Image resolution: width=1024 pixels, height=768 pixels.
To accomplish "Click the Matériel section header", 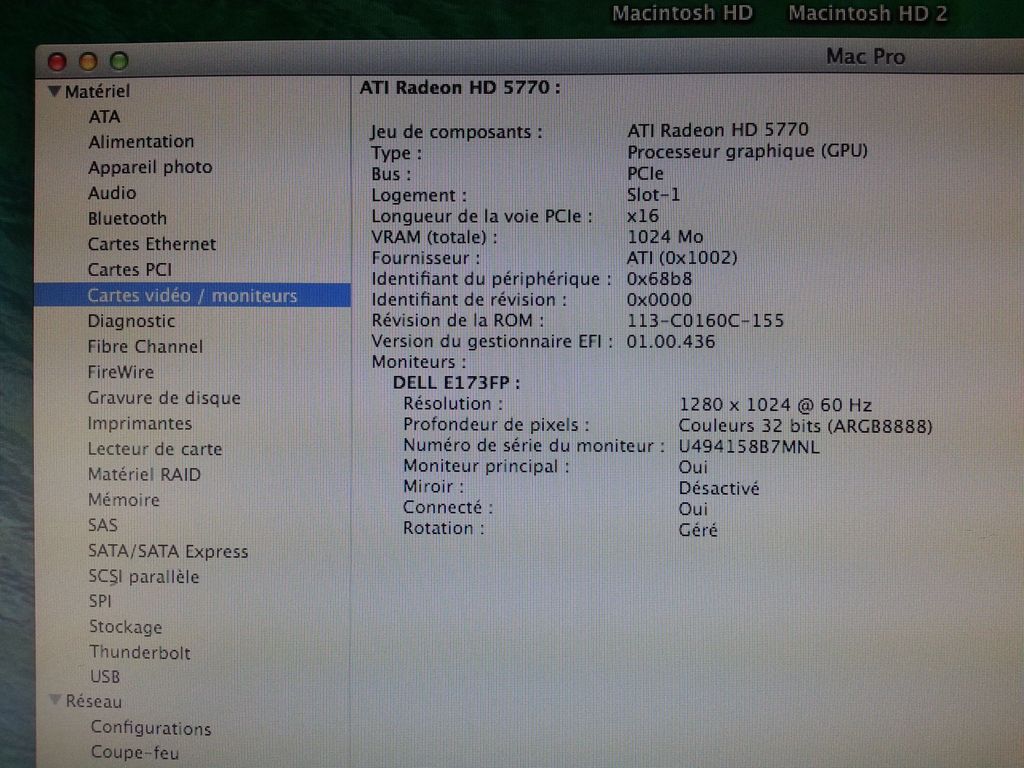I will point(97,91).
